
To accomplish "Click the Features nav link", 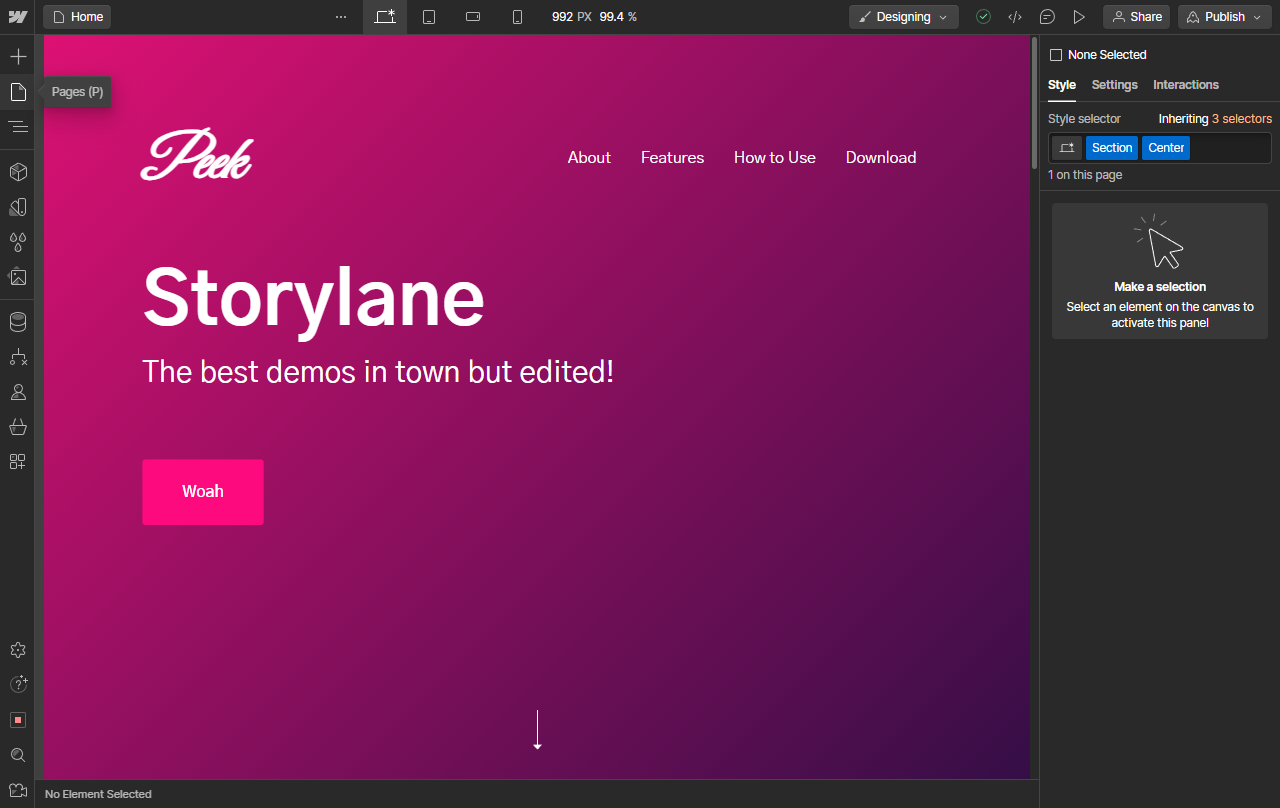I will coord(672,158).
